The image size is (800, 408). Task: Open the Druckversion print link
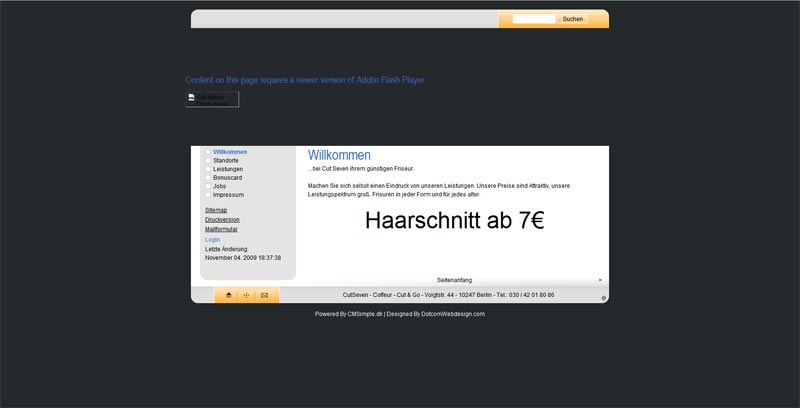(x=222, y=219)
